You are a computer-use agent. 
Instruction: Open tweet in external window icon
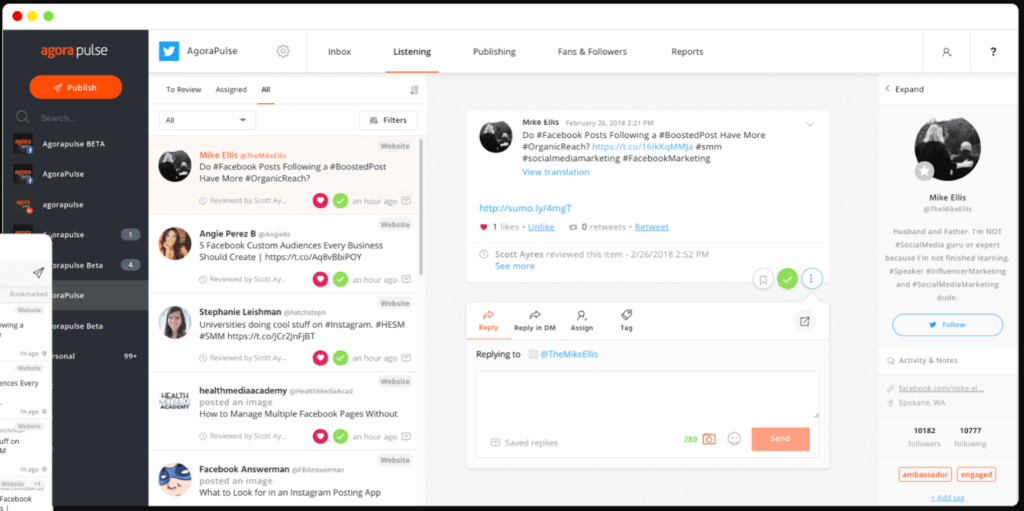click(805, 321)
